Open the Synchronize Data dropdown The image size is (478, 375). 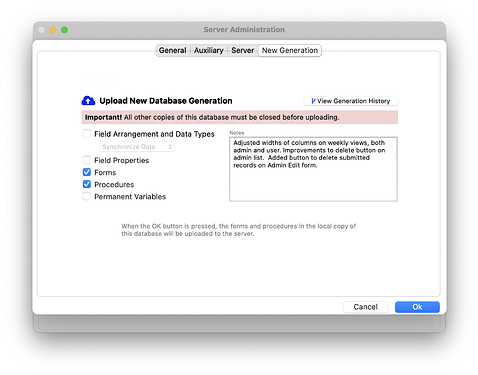click(x=137, y=147)
